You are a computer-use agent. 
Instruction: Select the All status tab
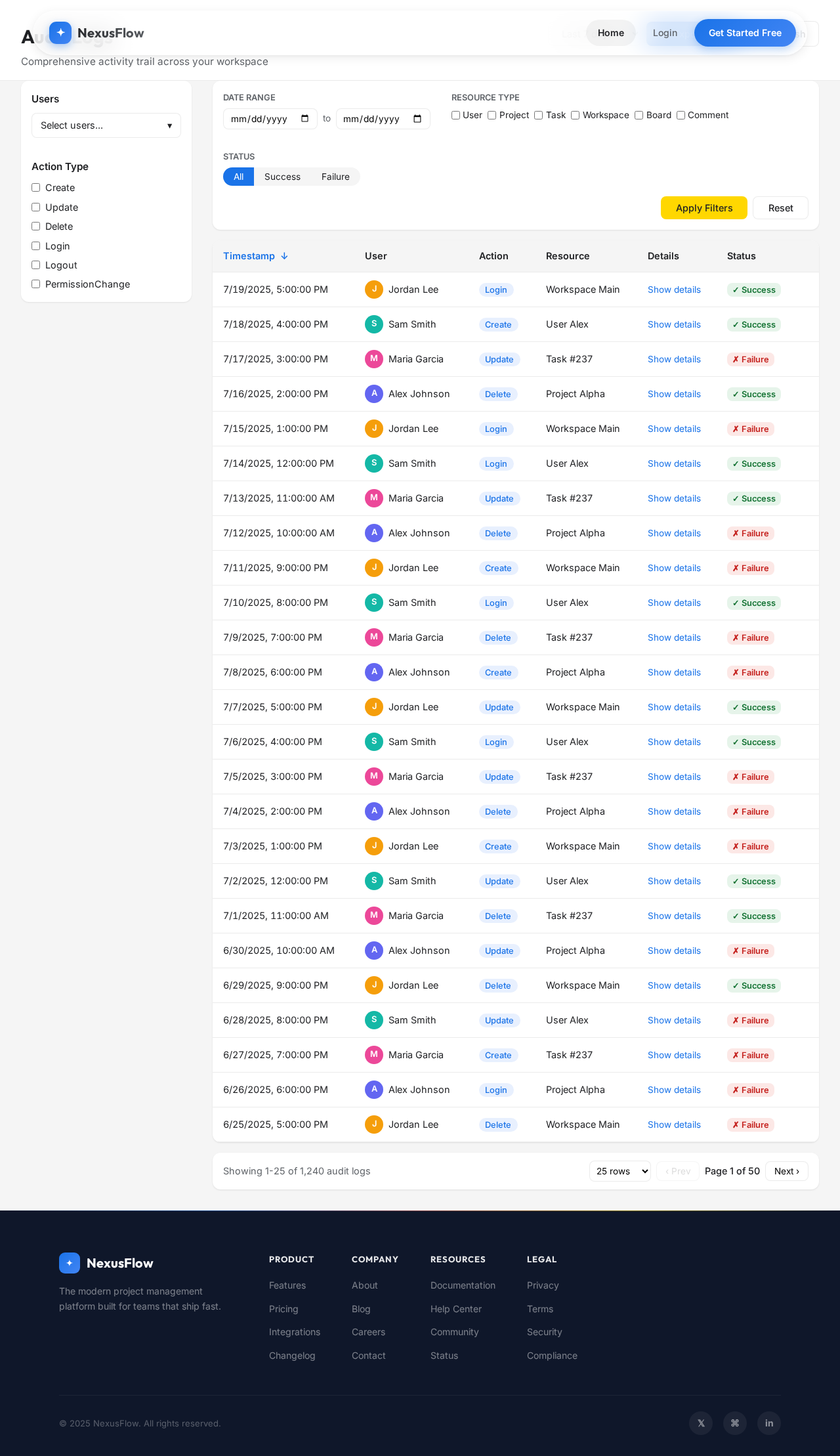tap(238, 177)
